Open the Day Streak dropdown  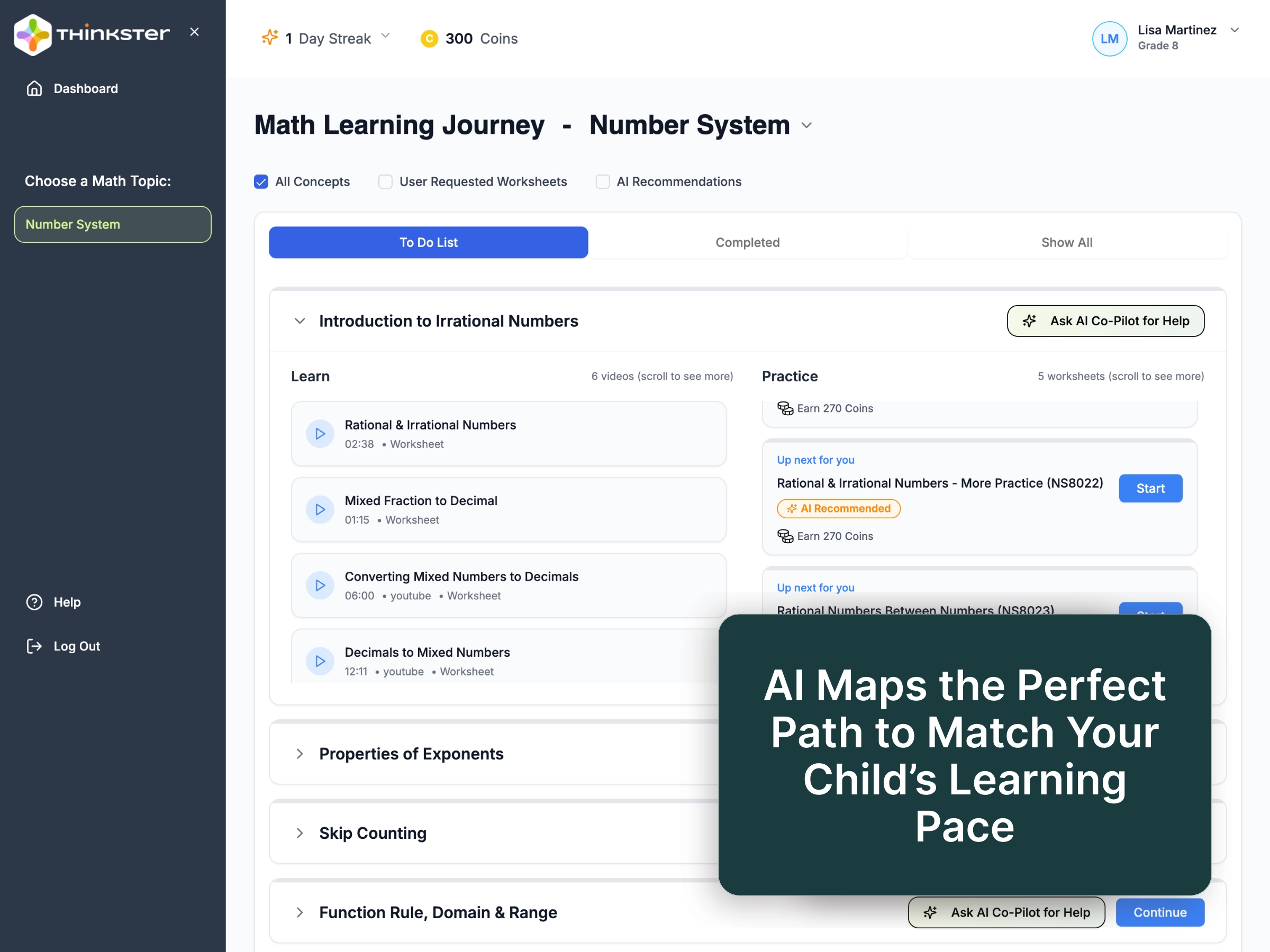386,36
